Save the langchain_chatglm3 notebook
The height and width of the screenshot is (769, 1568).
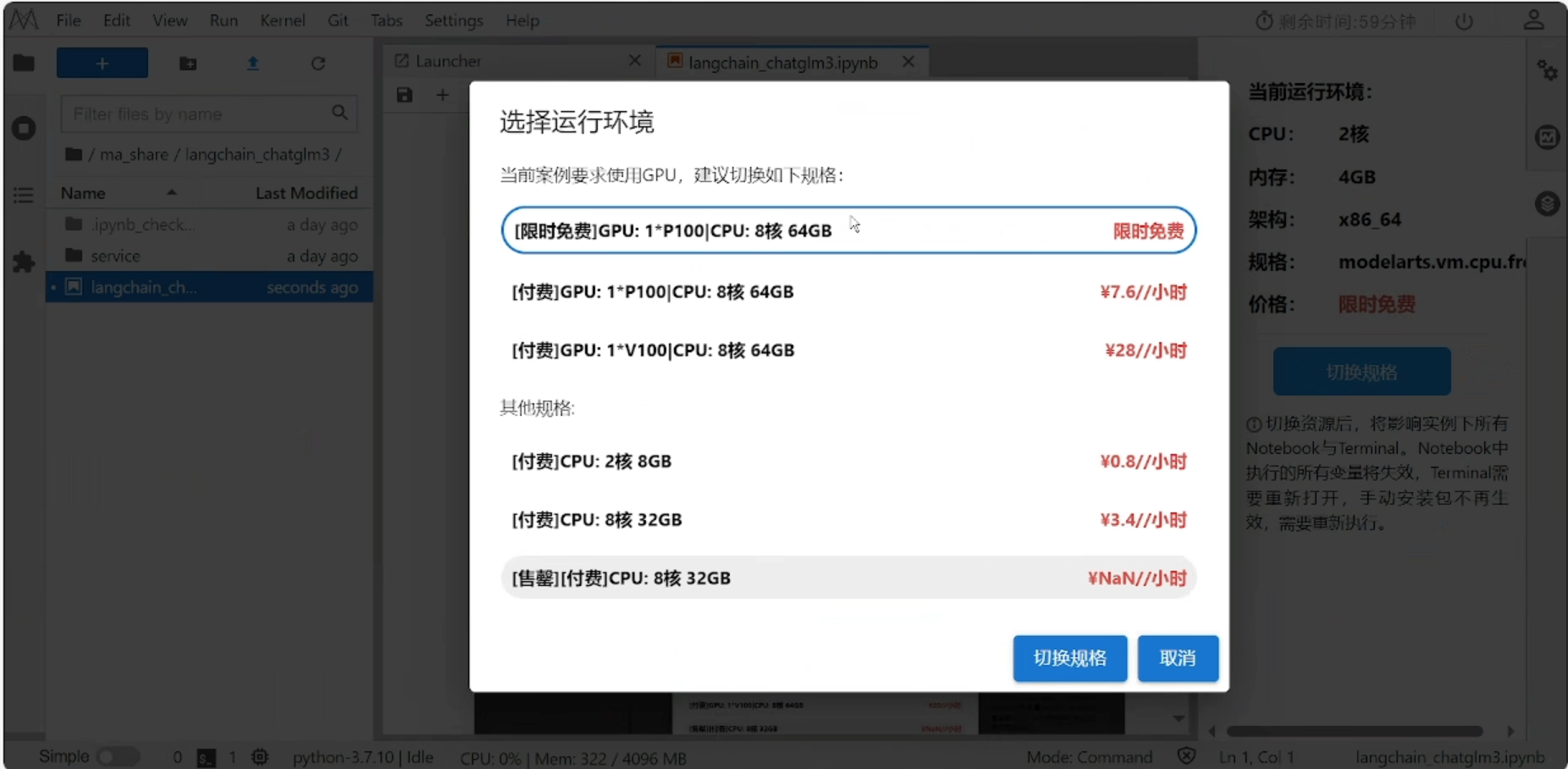404,95
